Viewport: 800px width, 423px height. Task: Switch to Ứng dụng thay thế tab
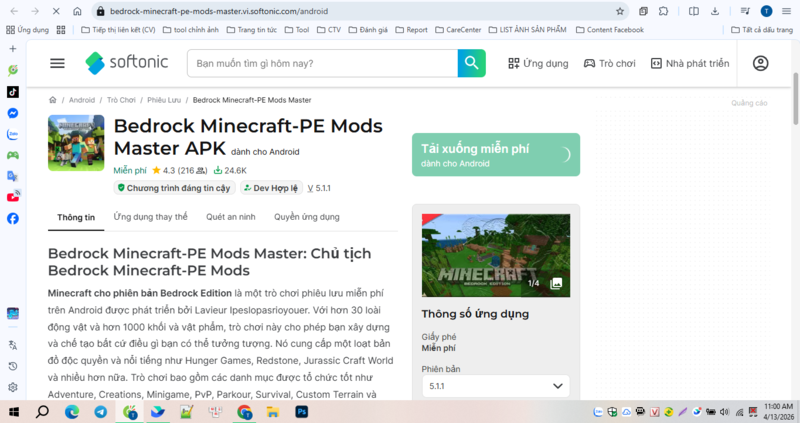(x=151, y=217)
